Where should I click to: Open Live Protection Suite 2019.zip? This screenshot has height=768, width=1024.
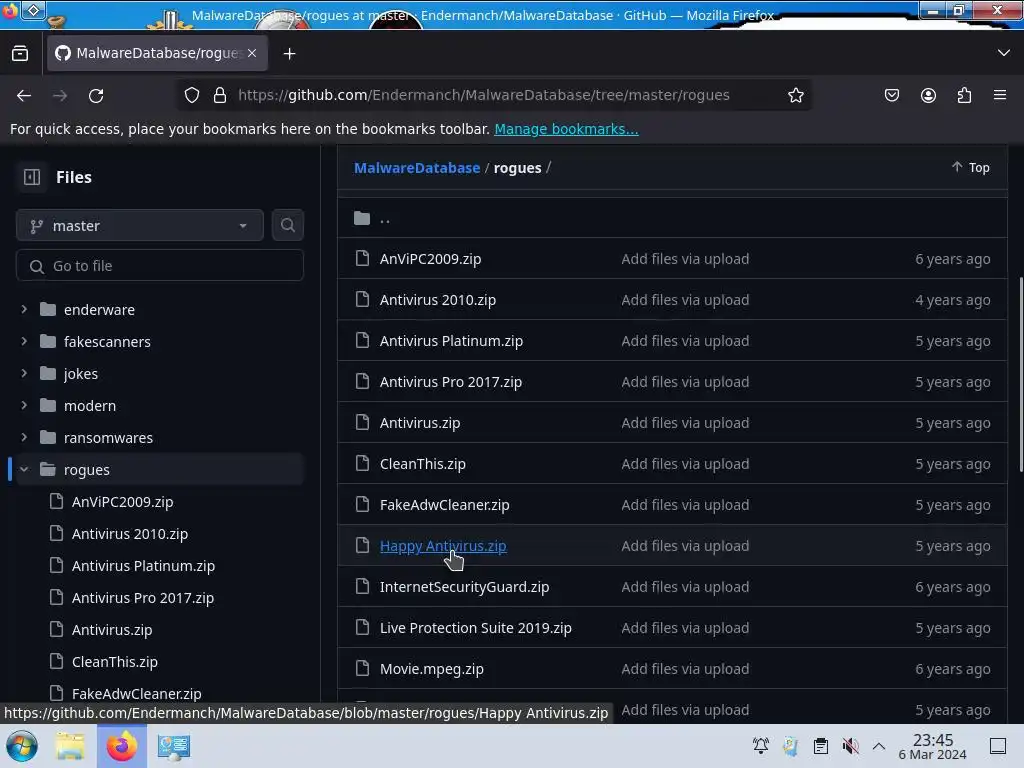[475, 628]
